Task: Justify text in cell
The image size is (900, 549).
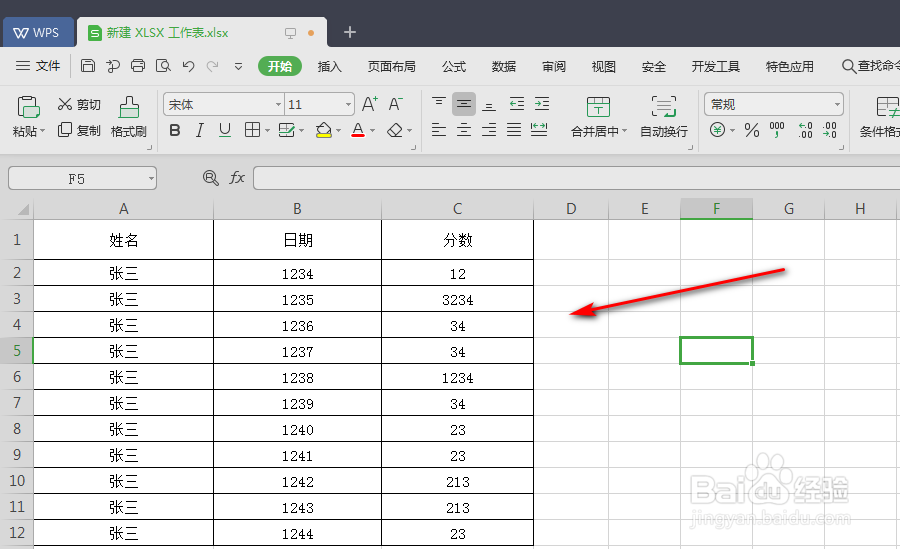Action: pos(514,130)
